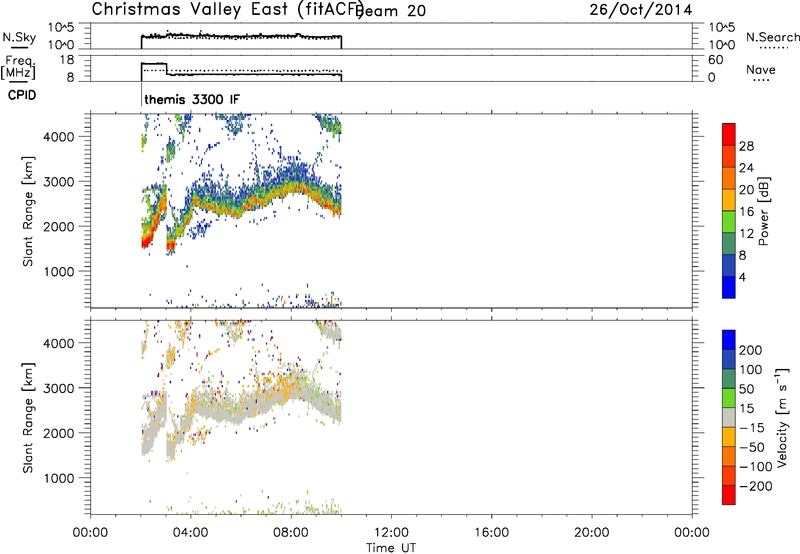This screenshot has height=554, width=800.
Task: Click the 'Slant Range [km]' label of velocity panel
Action: pyautogui.click(x=28, y=418)
